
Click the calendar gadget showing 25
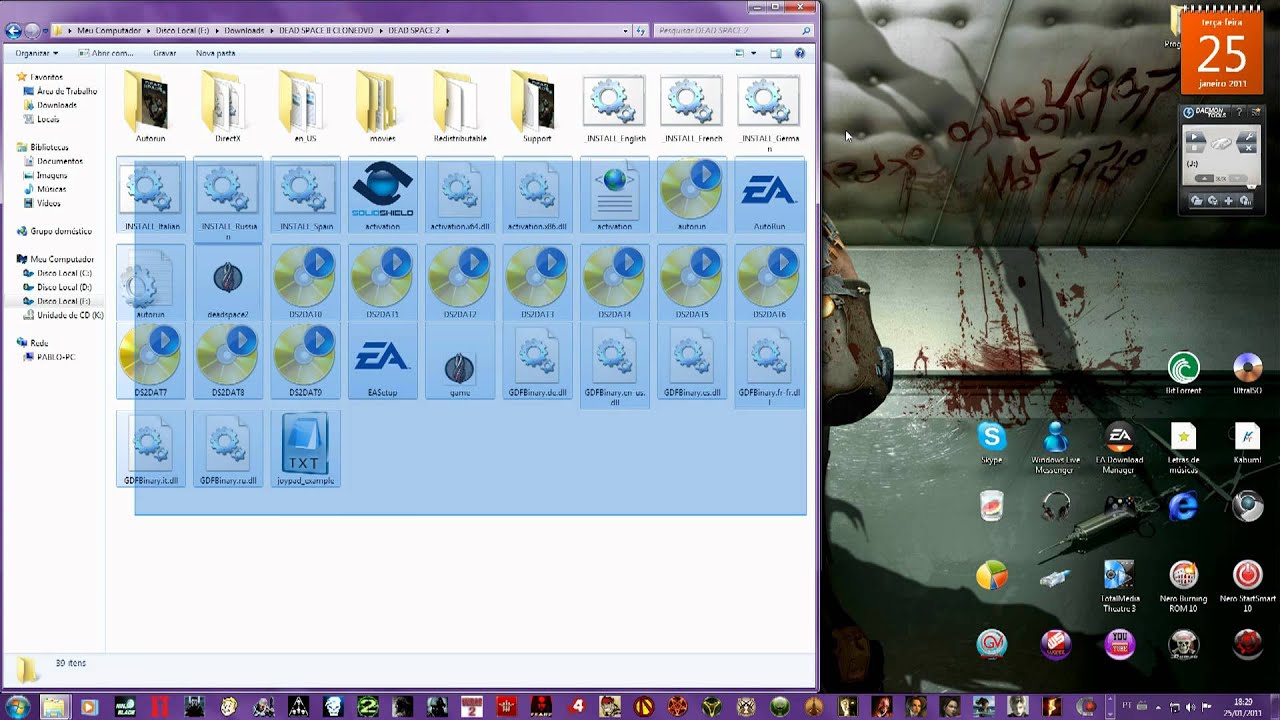[1221, 53]
